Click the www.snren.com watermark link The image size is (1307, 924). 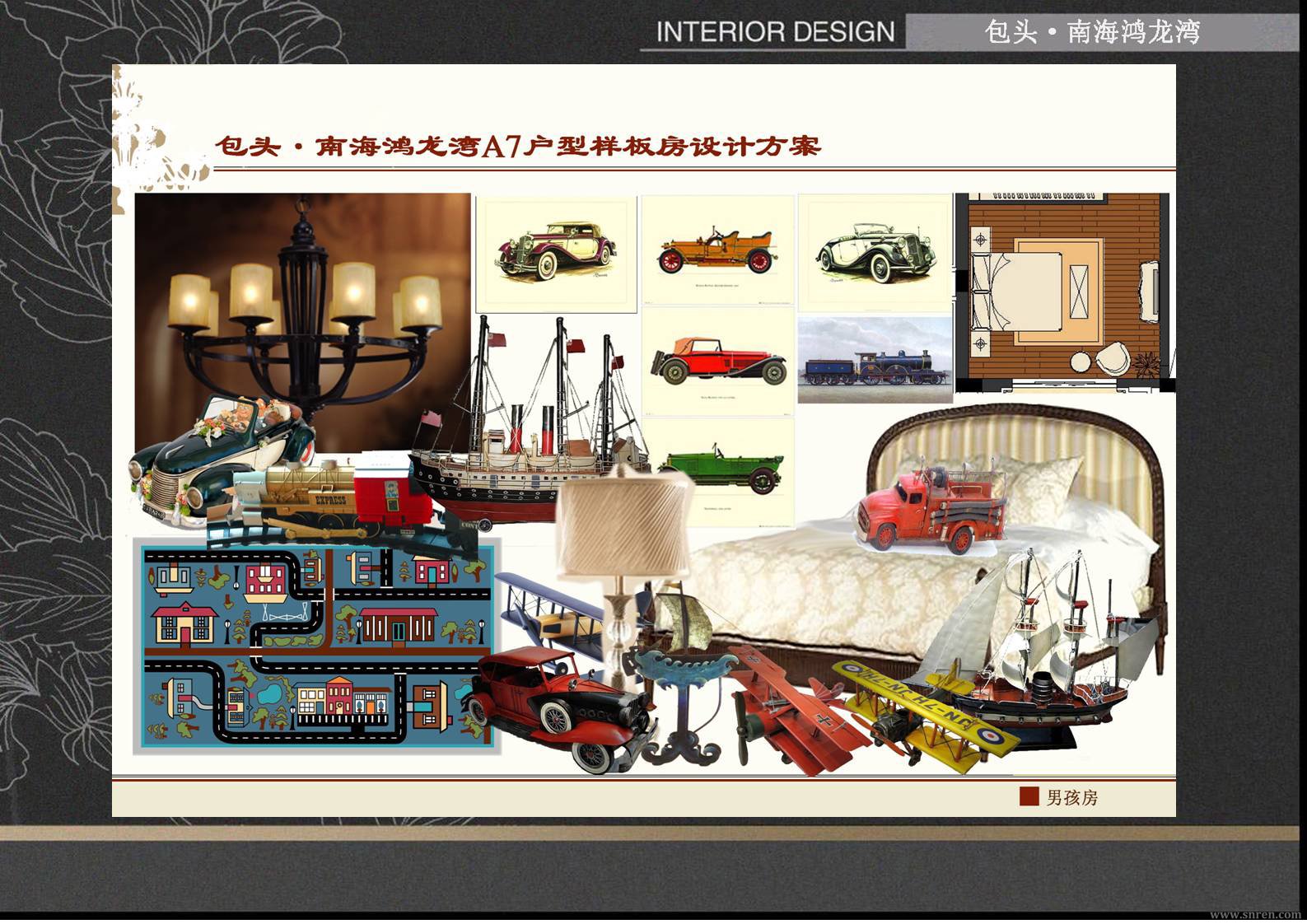click(1254, 914)
